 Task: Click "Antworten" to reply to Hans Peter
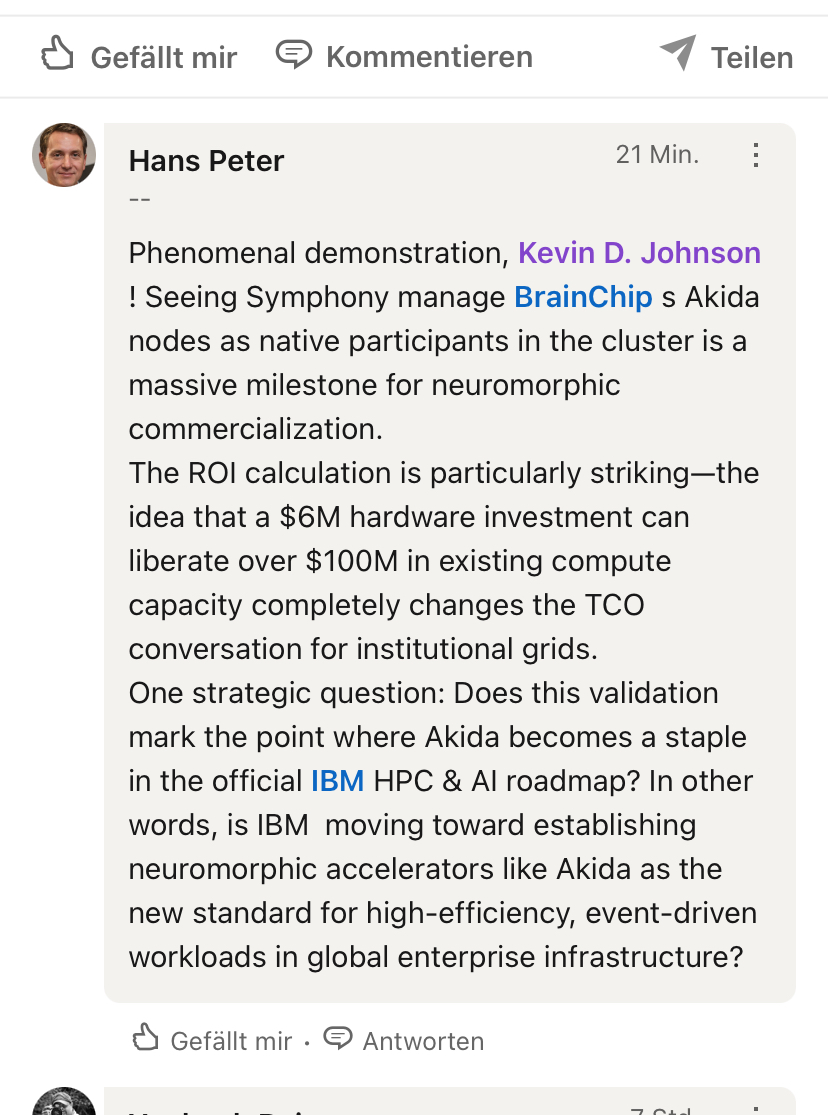click(423, 1041)
